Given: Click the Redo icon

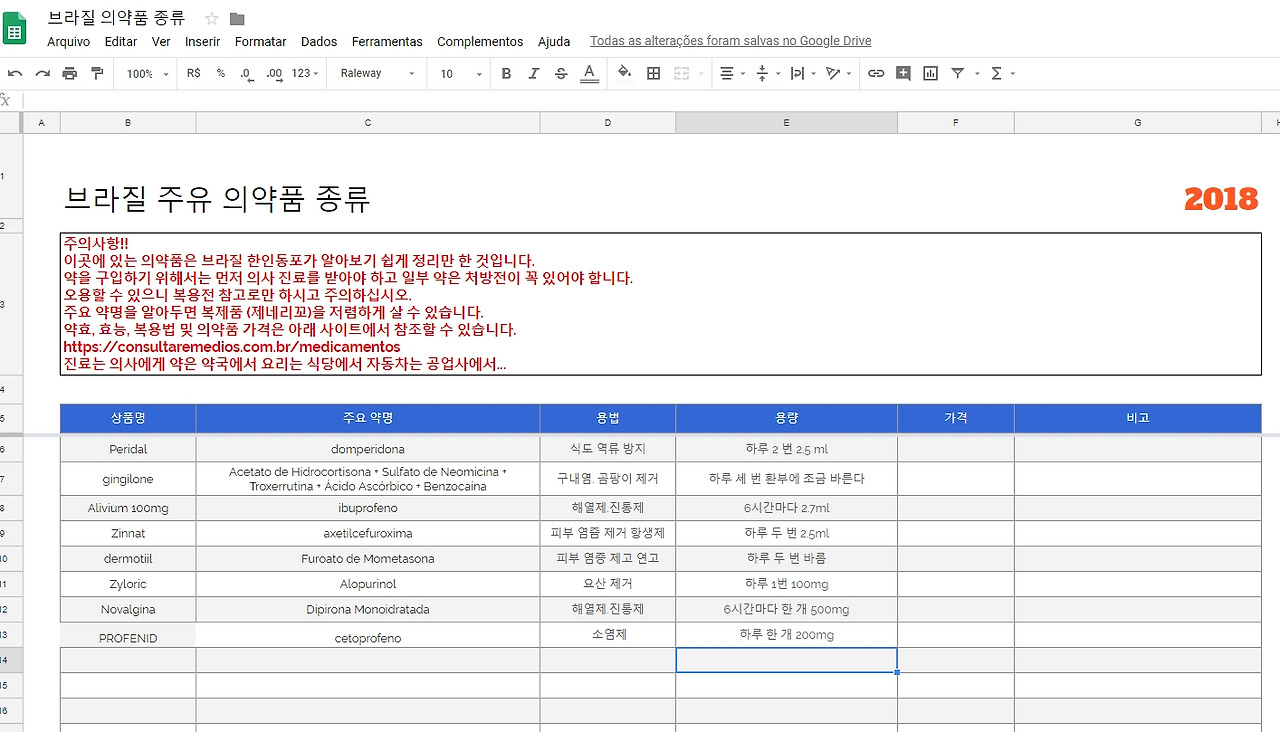Looking at the screenshot, I should tap(42, 73).
